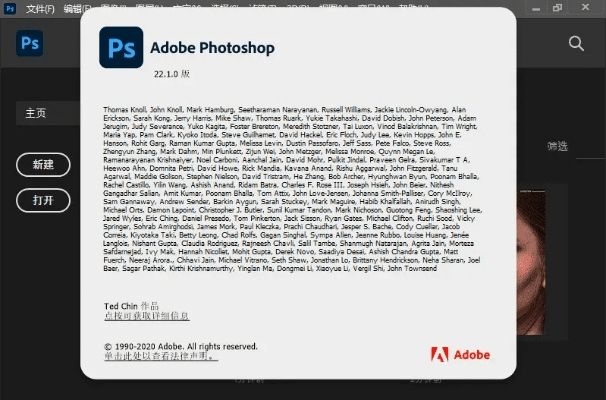Click the 筛选 filter label
This screenshot has height=400, width=606.
(557, 146)
